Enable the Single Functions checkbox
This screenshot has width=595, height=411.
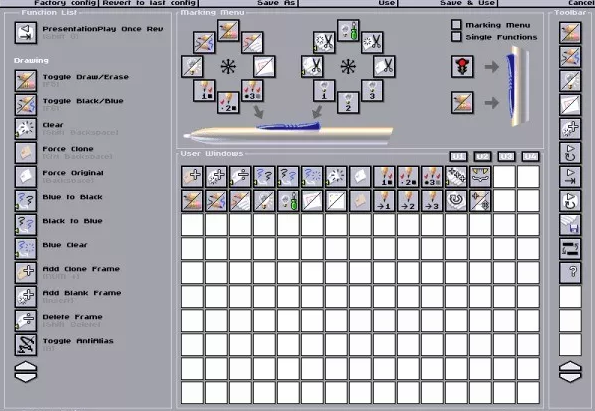(x=456, y=37)
